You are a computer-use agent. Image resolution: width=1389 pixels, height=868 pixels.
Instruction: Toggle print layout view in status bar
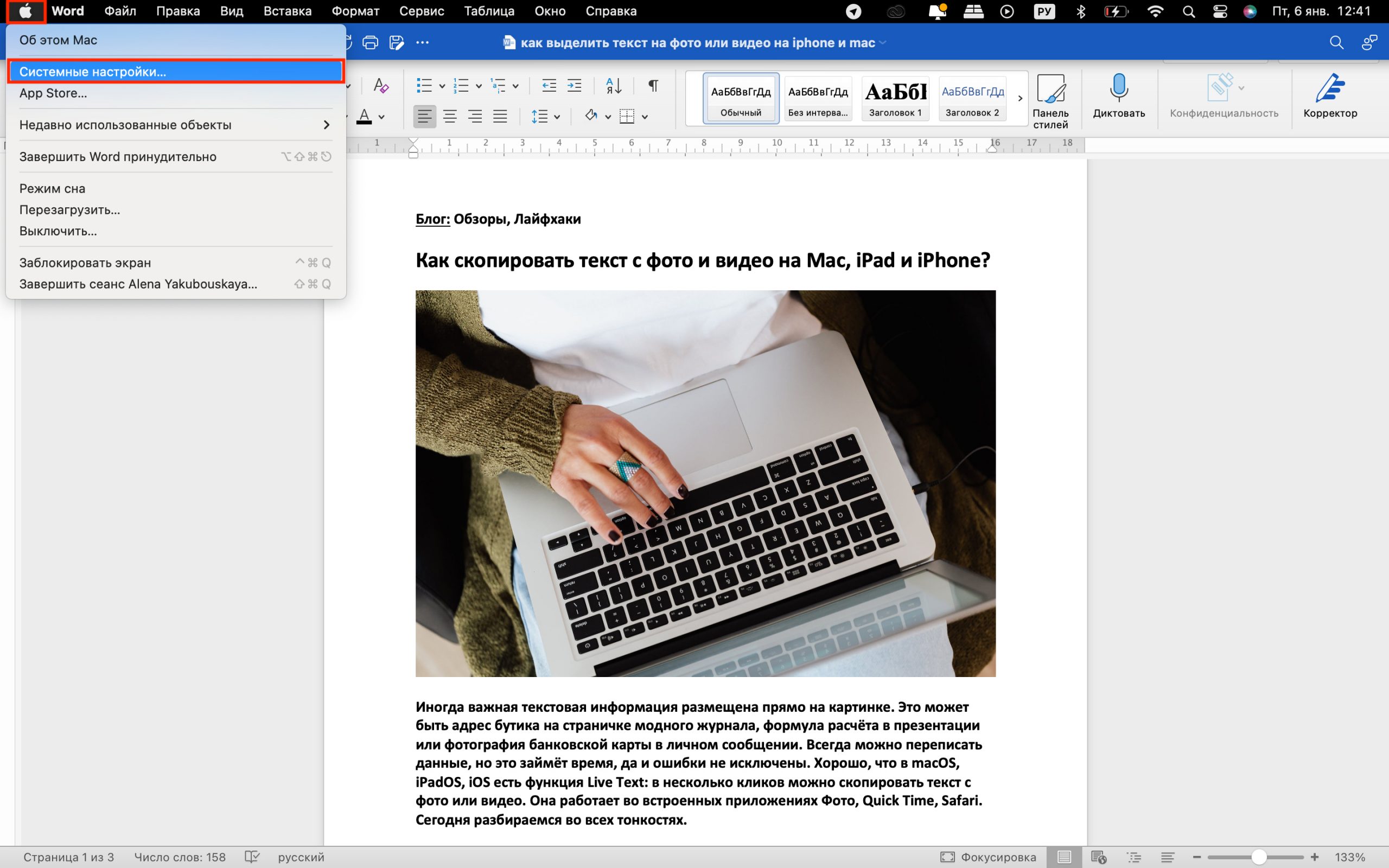1064,857
